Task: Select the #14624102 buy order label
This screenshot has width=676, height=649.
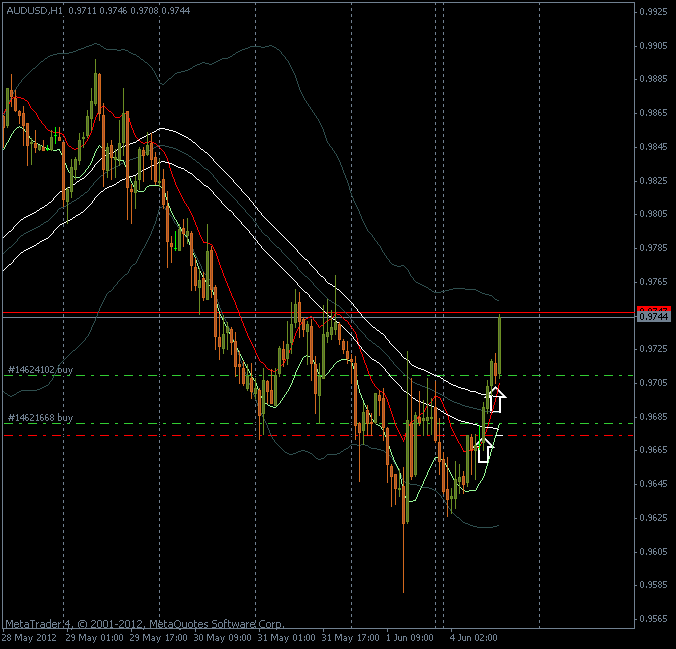Action: pyautogui.click(x=41, y=370)
